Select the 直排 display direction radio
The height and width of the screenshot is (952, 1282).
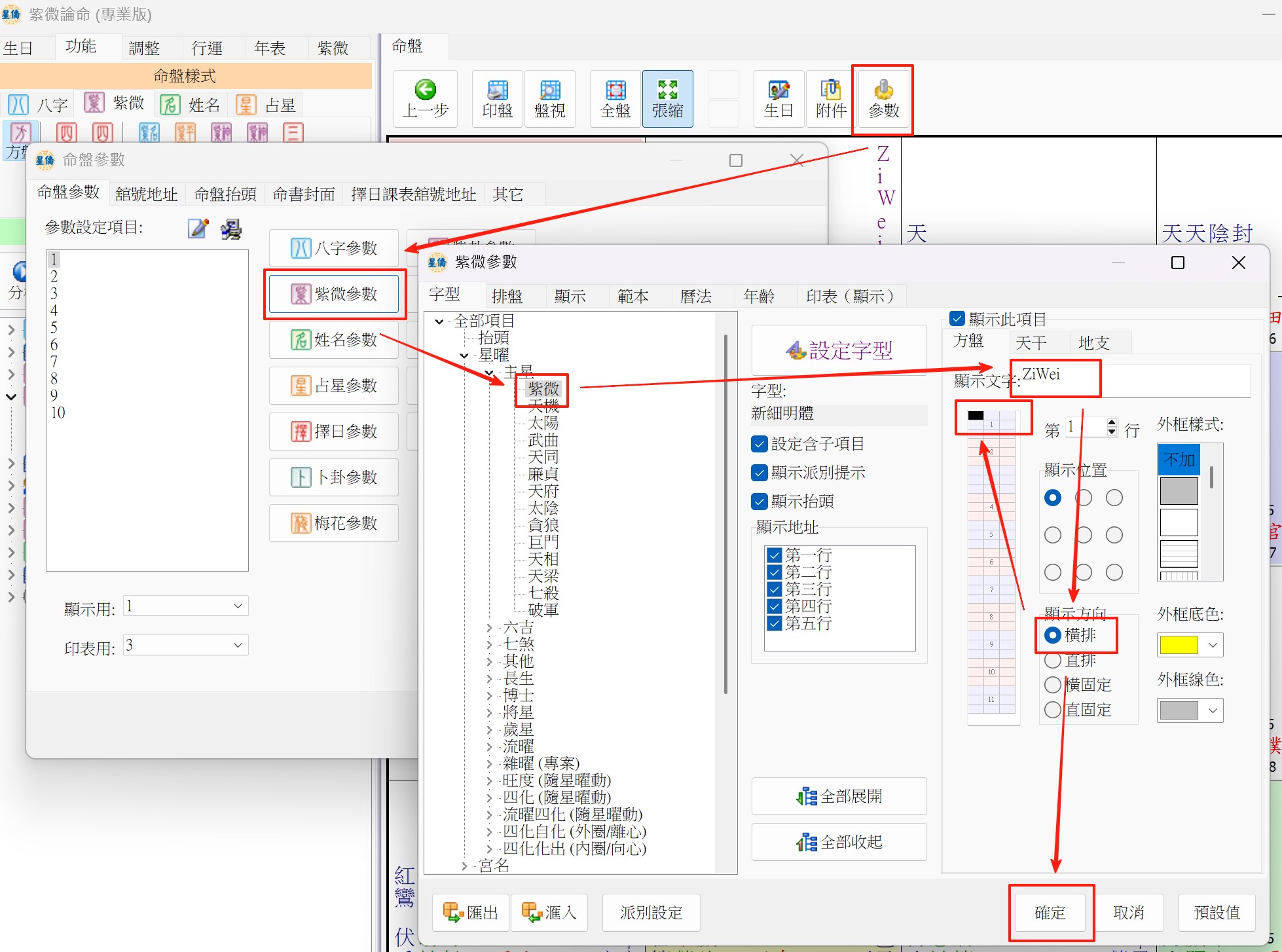pos(1053,660)
